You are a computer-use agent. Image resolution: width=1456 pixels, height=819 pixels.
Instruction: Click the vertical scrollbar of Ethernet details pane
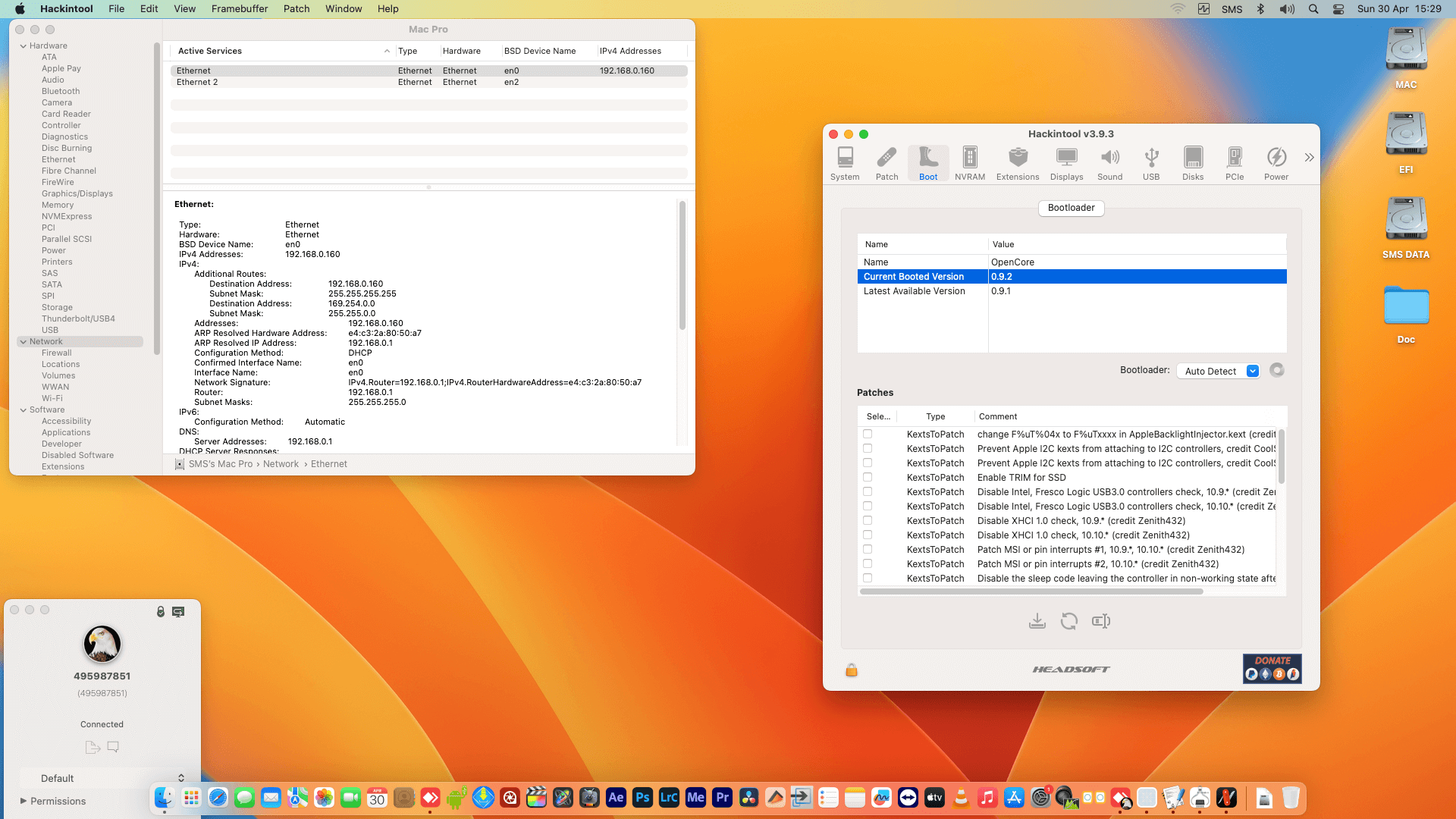click(682, 265)
